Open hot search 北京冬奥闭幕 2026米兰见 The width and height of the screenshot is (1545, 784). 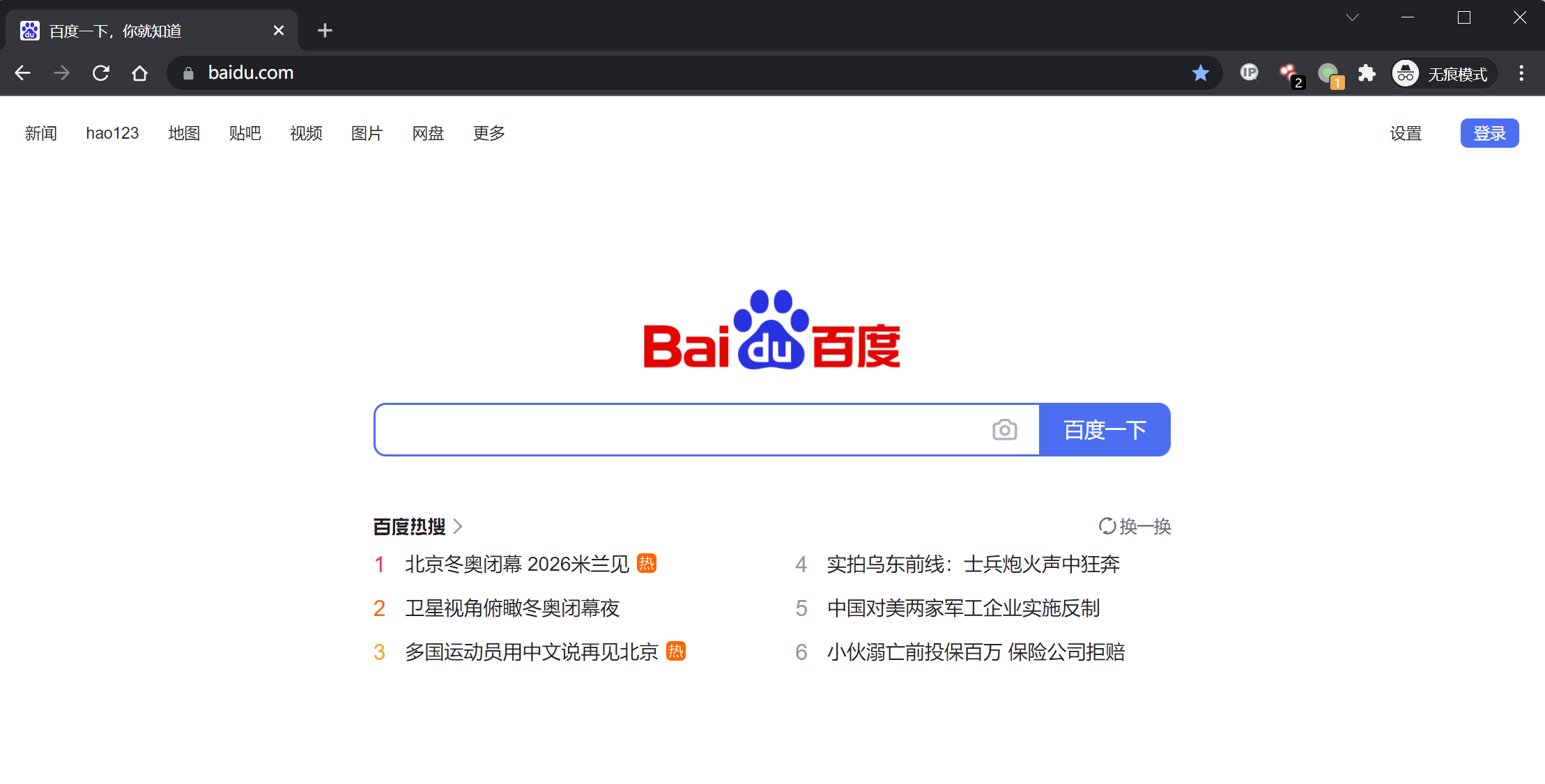click(516, 564)
